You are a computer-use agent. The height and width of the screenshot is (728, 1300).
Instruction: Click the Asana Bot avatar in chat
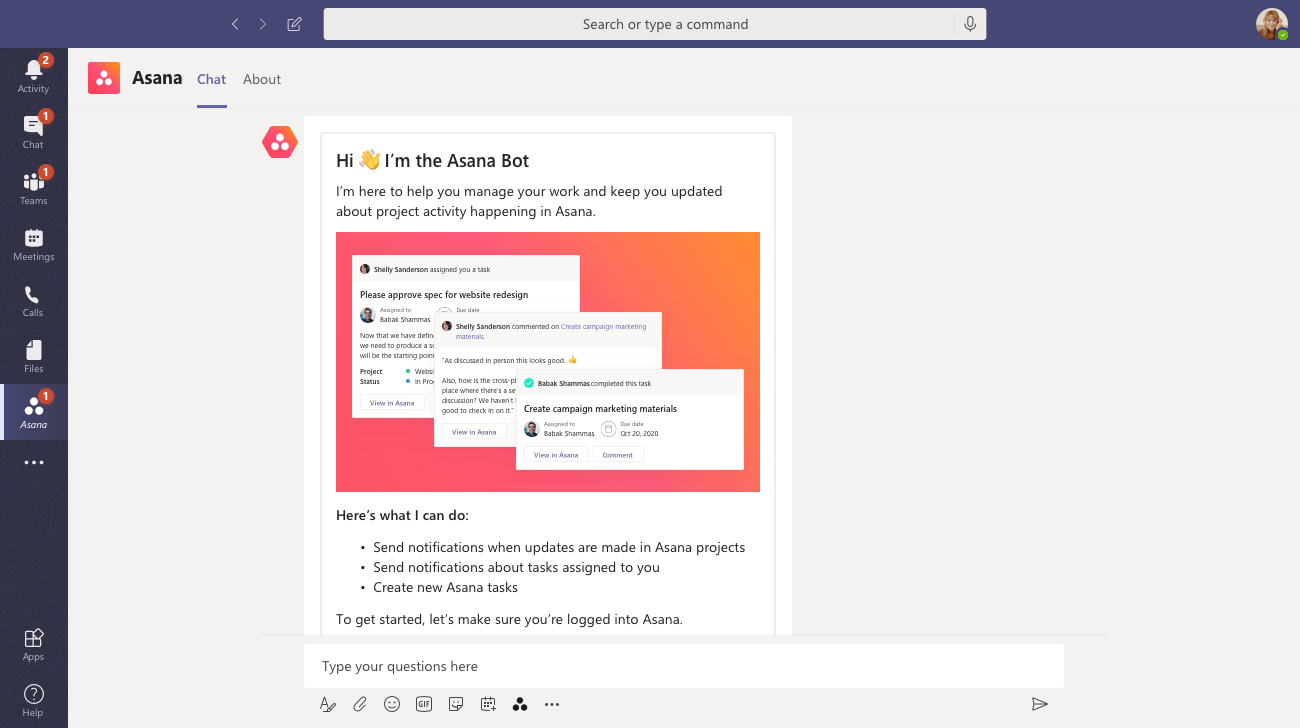click(280, 142)
